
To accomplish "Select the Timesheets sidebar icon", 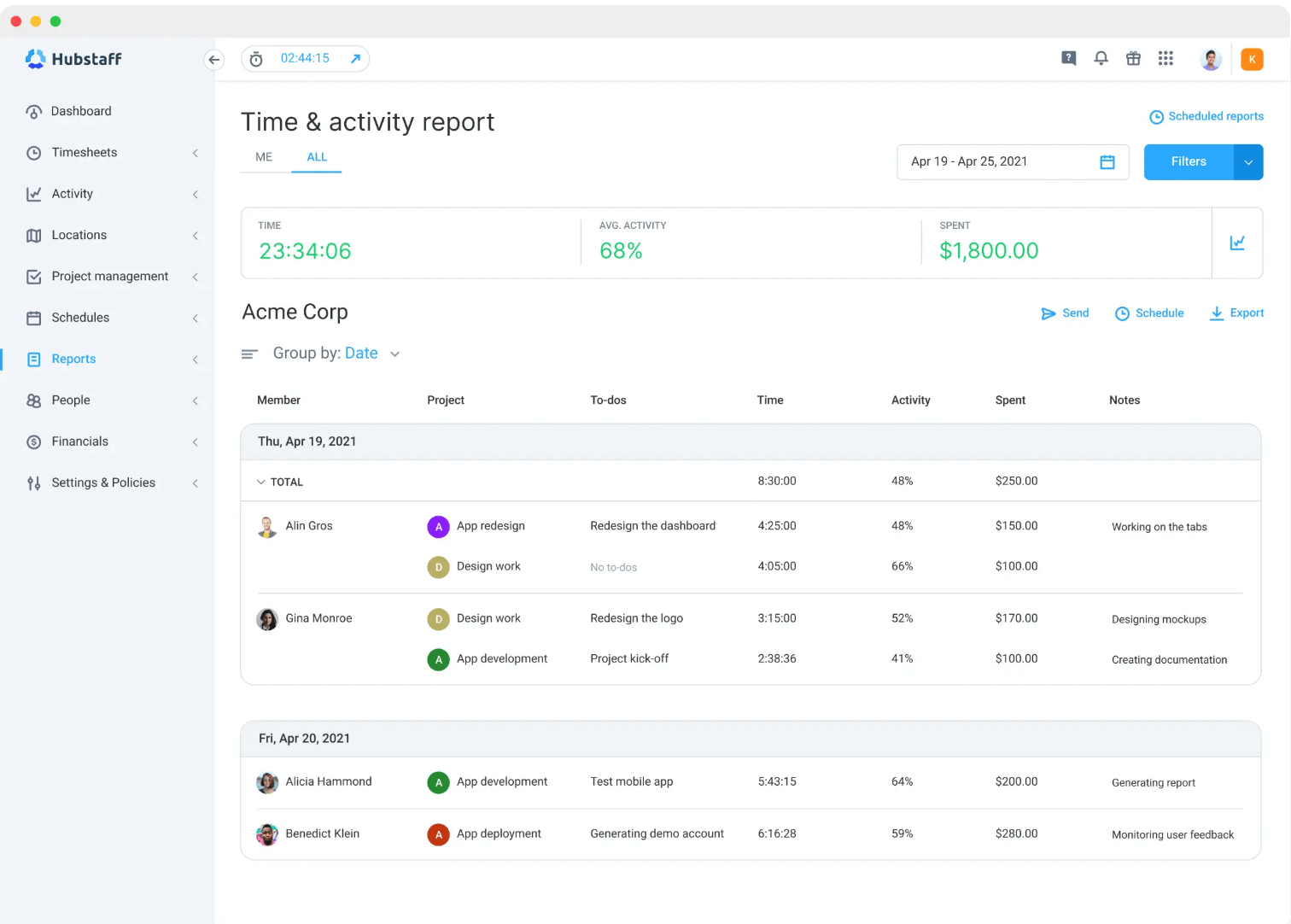I will (33, 152).
